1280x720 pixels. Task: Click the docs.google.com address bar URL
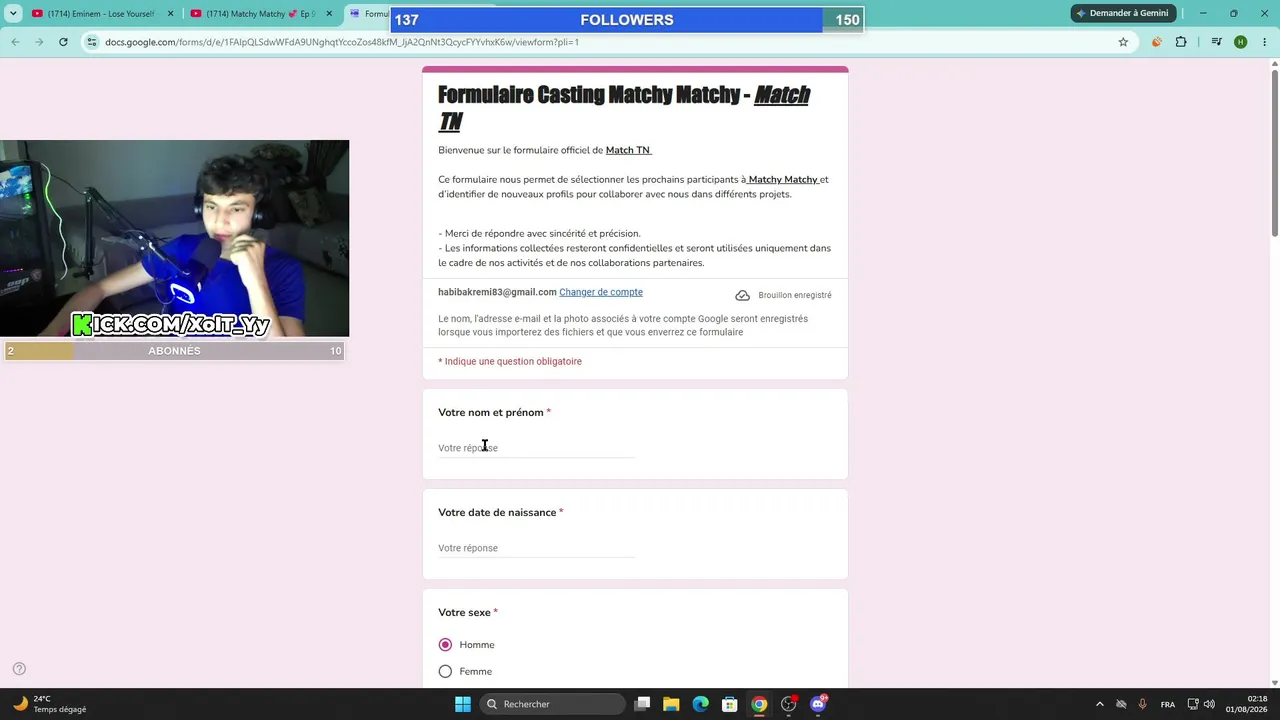342,42
